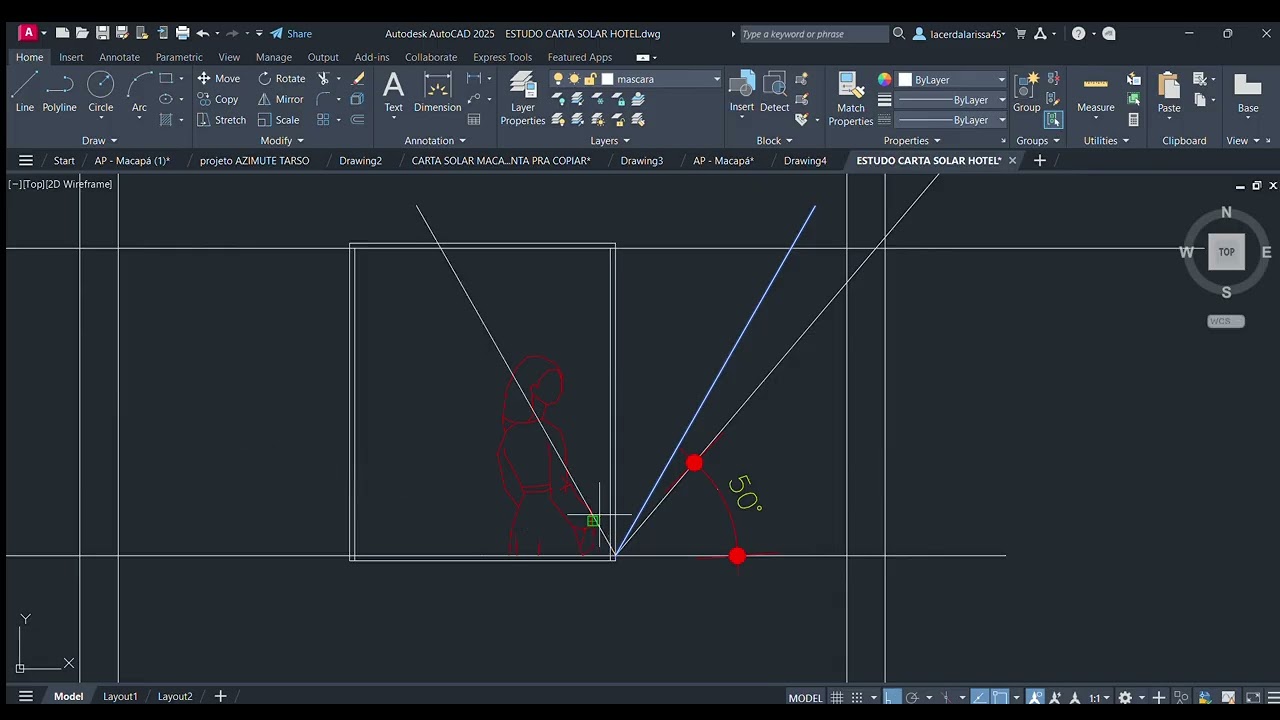
Task: Expand the Annotation panel
Action: pyautogui.click(x=435, y=141)
